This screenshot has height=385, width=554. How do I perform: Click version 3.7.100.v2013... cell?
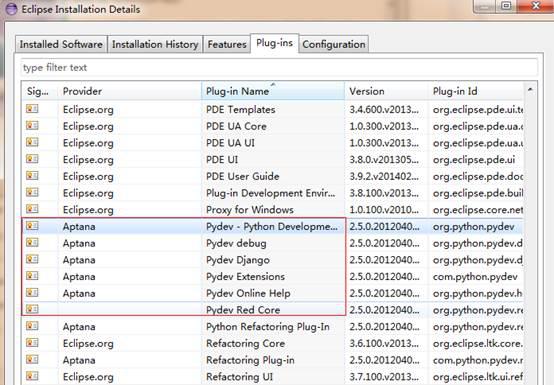click(x=384, y=377)
